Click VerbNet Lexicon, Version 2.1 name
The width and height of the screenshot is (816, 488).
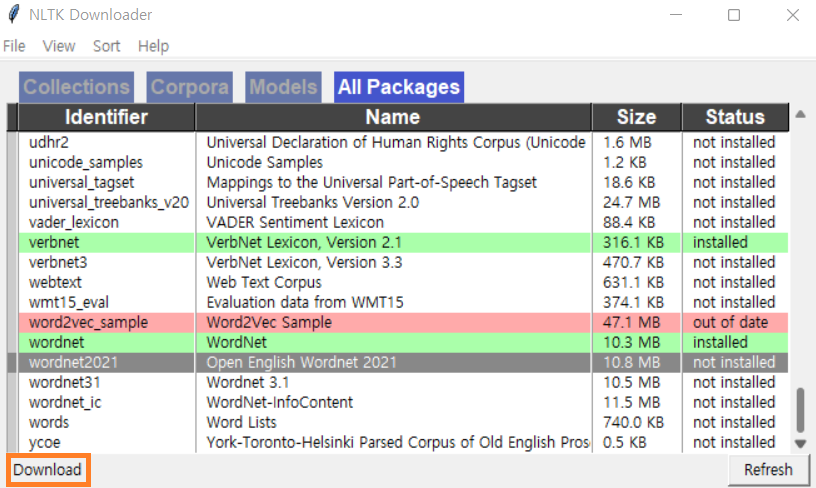304,242
